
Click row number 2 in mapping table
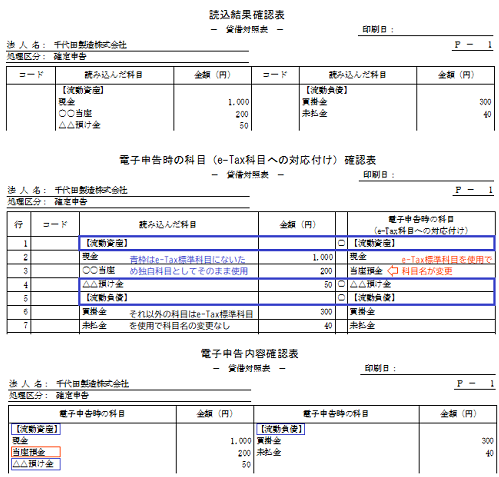pyautogui.click(x=25, y=257)
